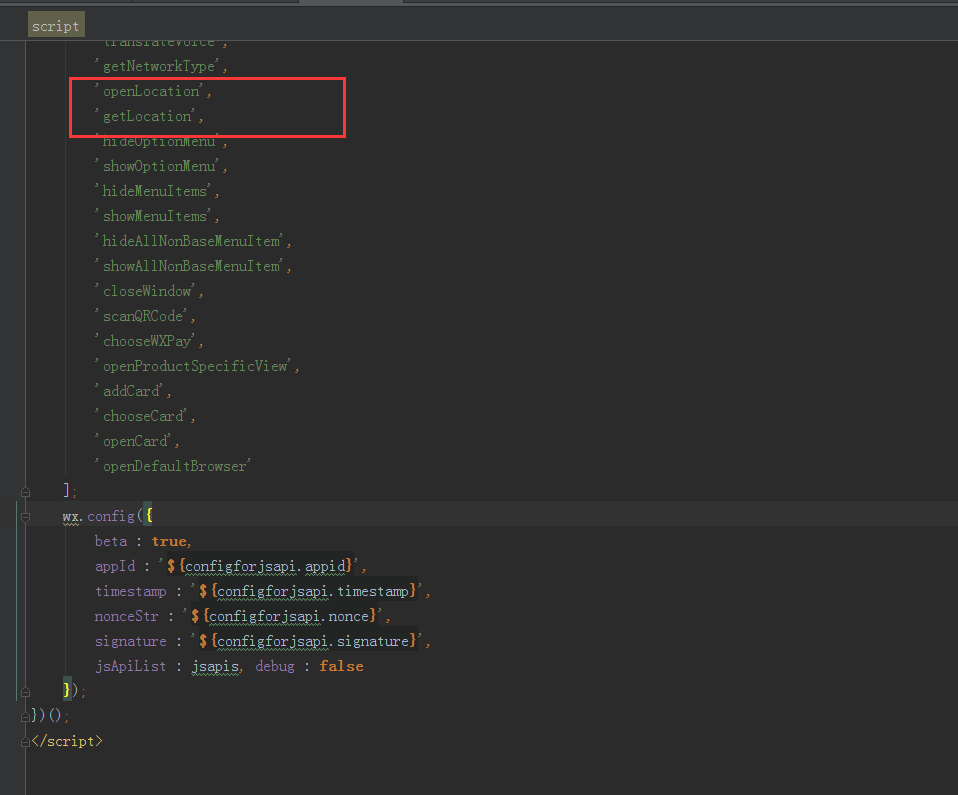Screen dimensions: 958x795
Task: Toggle fold marker at wx.config closing brace
Action: pos(25,692)
